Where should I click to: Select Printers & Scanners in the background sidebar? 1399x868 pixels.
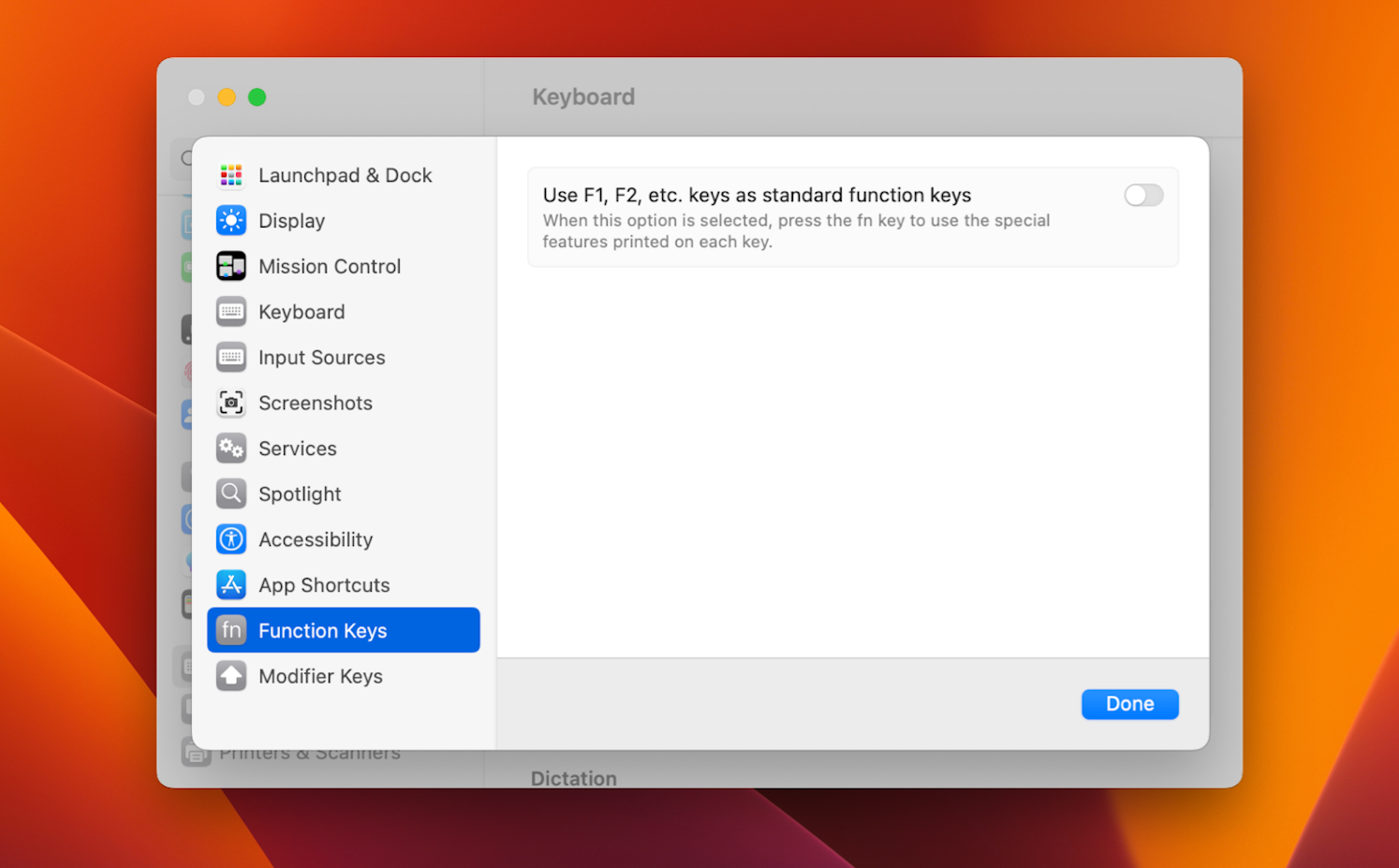click(310, 751)
